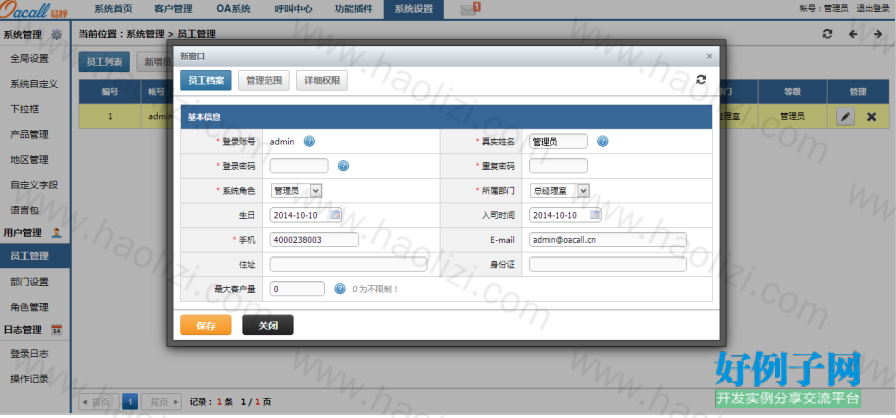
Task: Open the calendar picker for 入司时间
Action: [x=595, y=215]
